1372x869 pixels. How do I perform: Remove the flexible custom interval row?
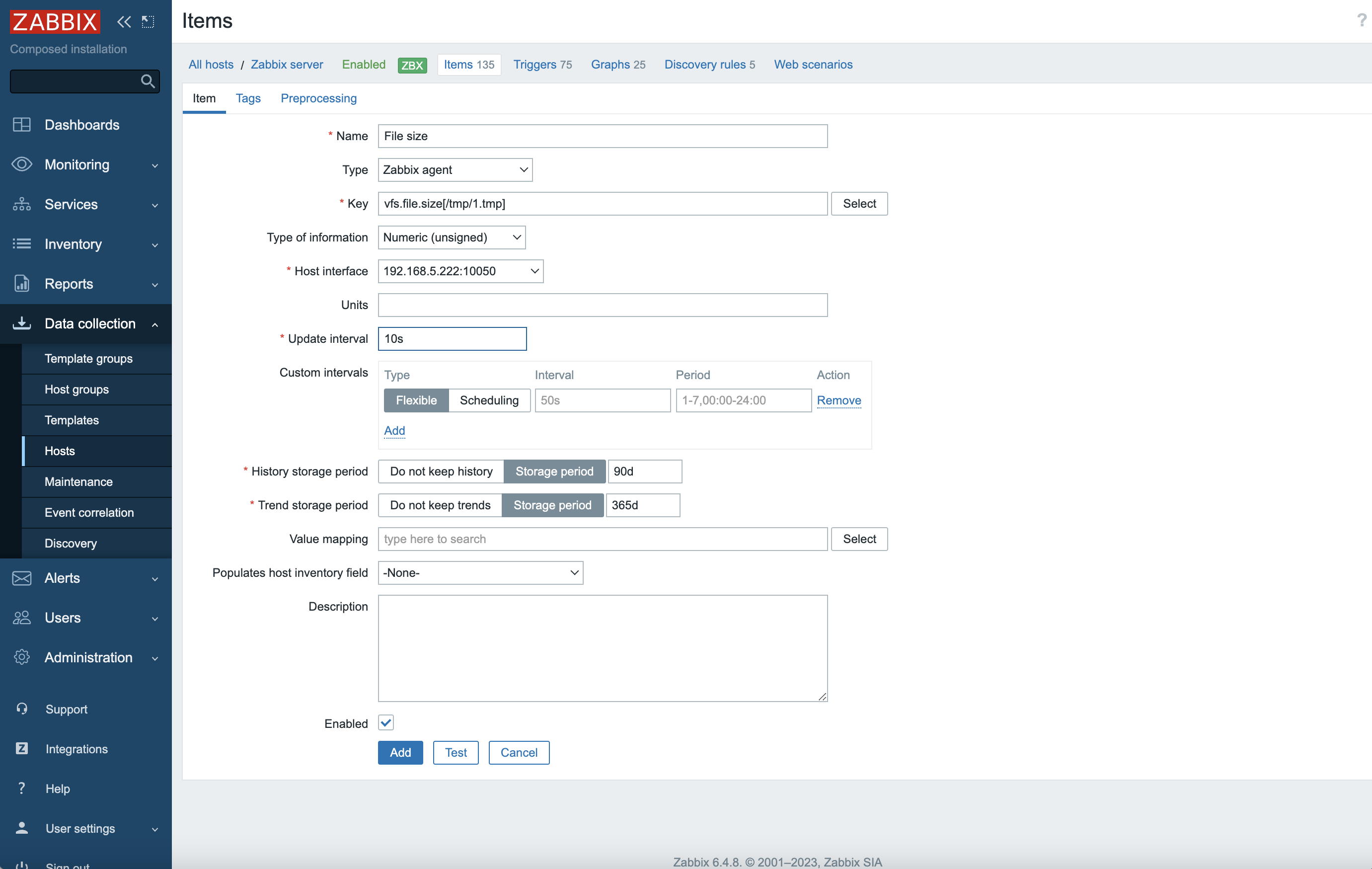point(838,400)
